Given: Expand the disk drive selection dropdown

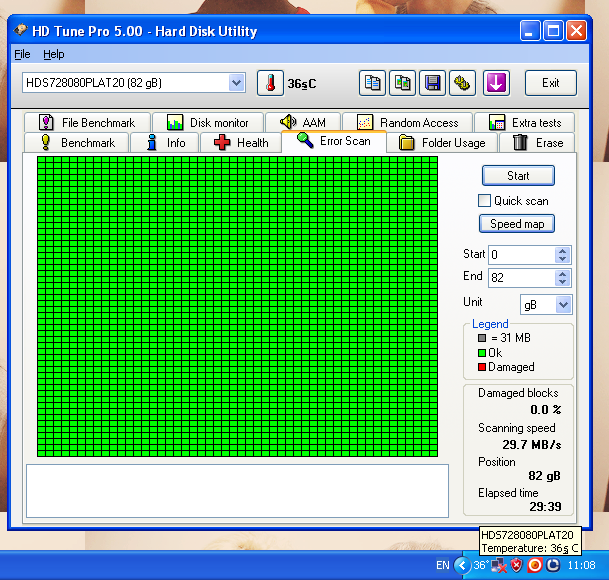Looking at the screenshot, I should pyautogui.click(x=237, y=83).
